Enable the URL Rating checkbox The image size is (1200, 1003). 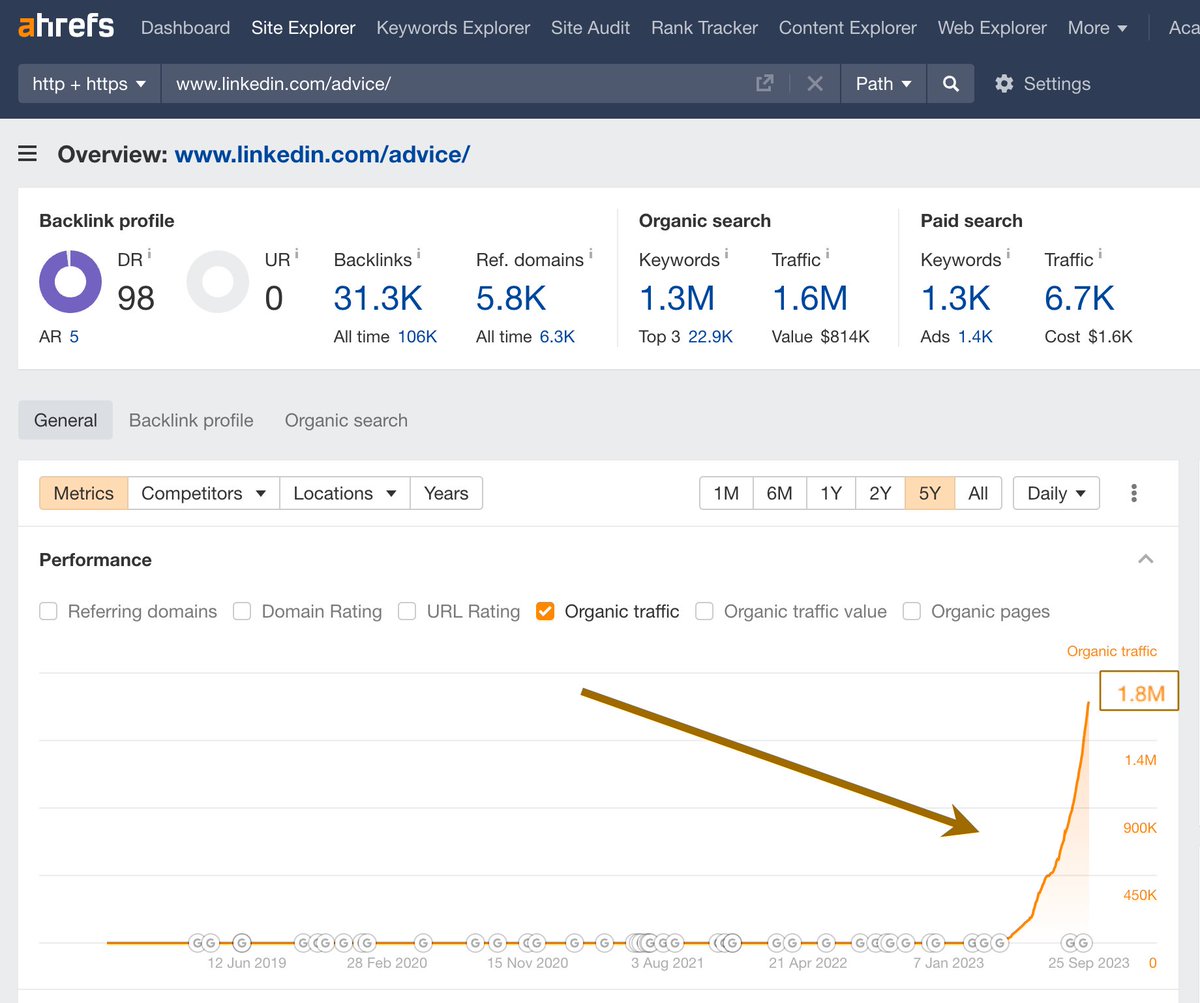[407, 611]
